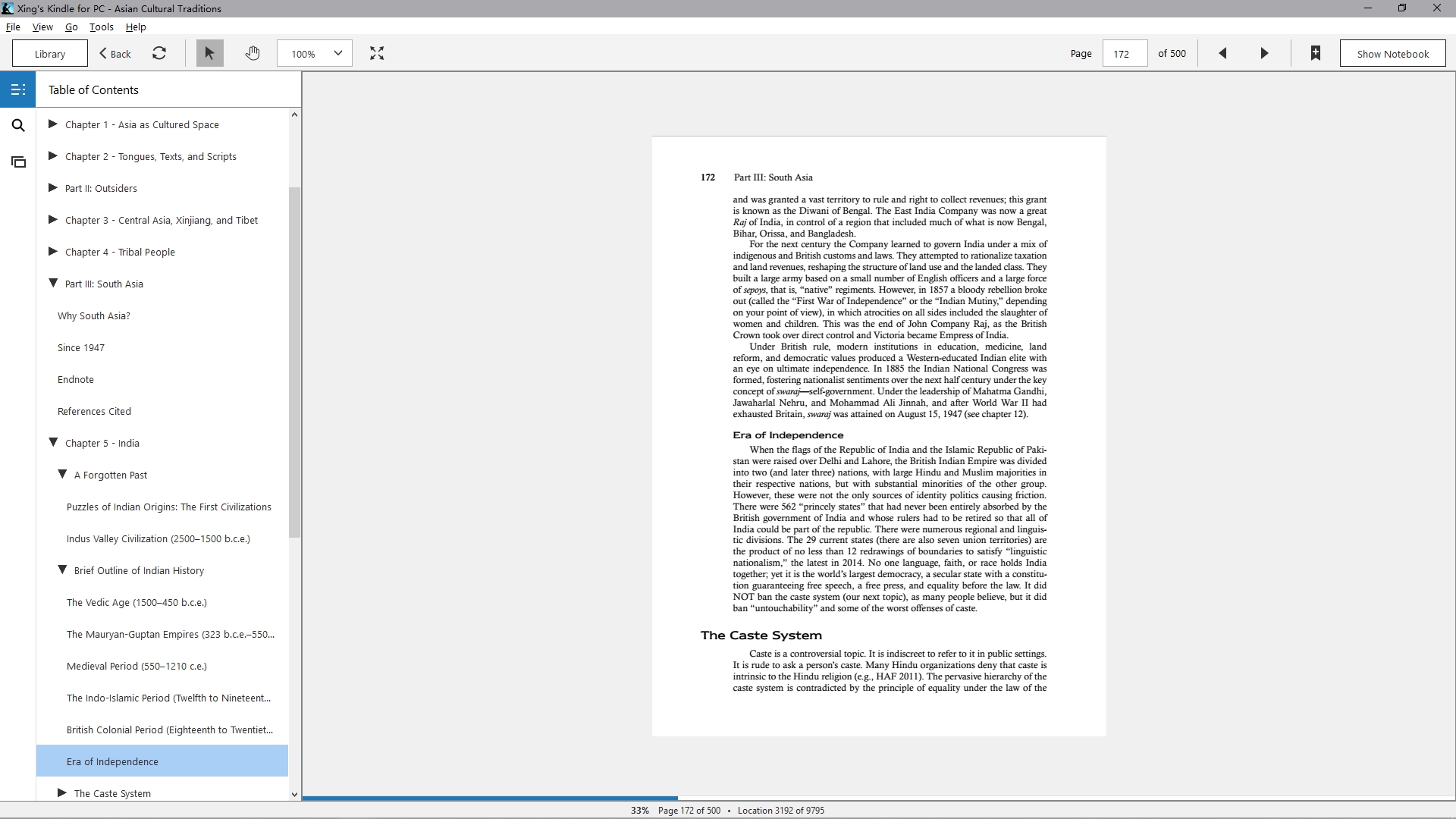Open the Tools menu
The image size is (1456, 819).
(x=102, y=27)
